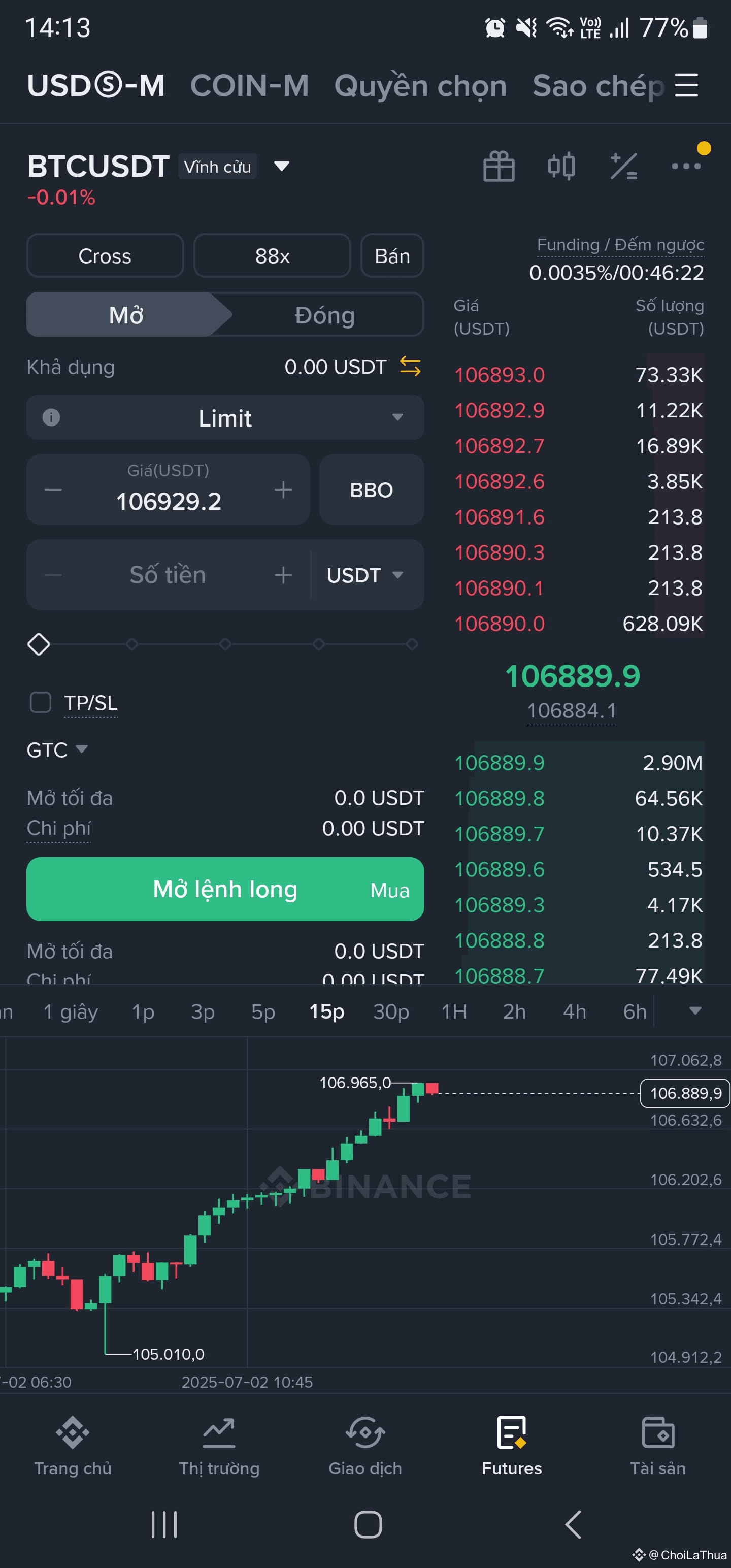Increase the price with plus icon
This screenshot has width=731, height=1568.
click(283, 490)
